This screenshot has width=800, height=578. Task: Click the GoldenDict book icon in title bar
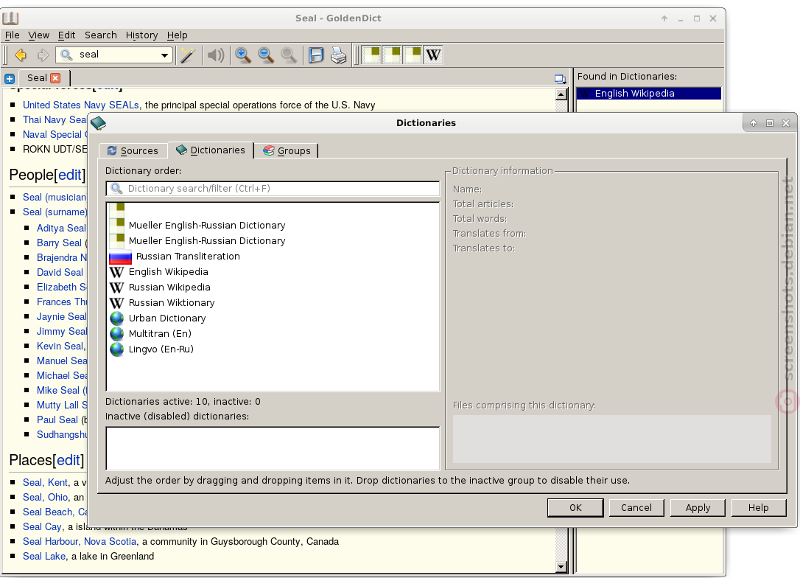10,18
